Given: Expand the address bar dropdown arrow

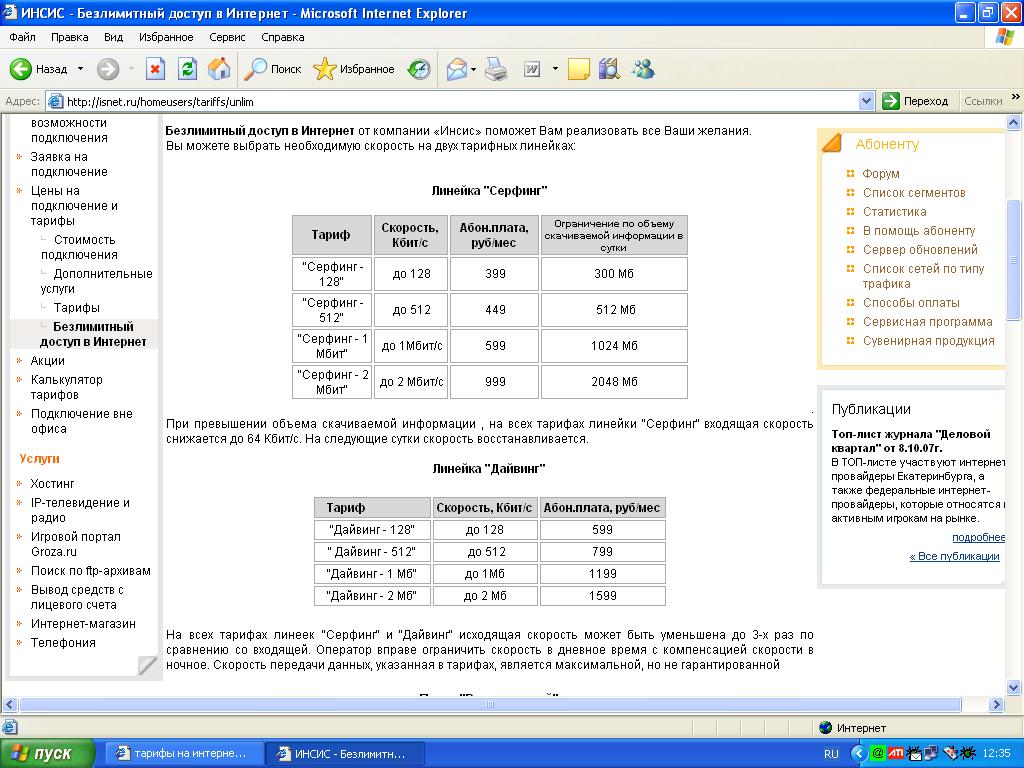Looking at the screenshot, I should pyautogui.click(x=866, y=101).
